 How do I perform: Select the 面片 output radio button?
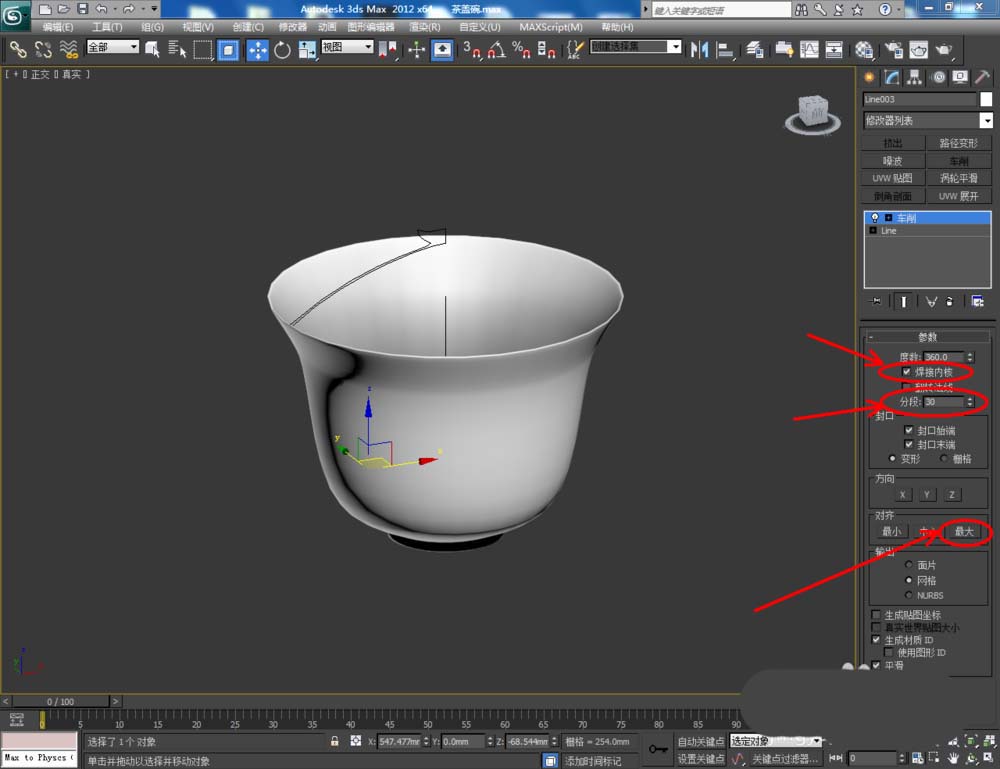(909, 564)
